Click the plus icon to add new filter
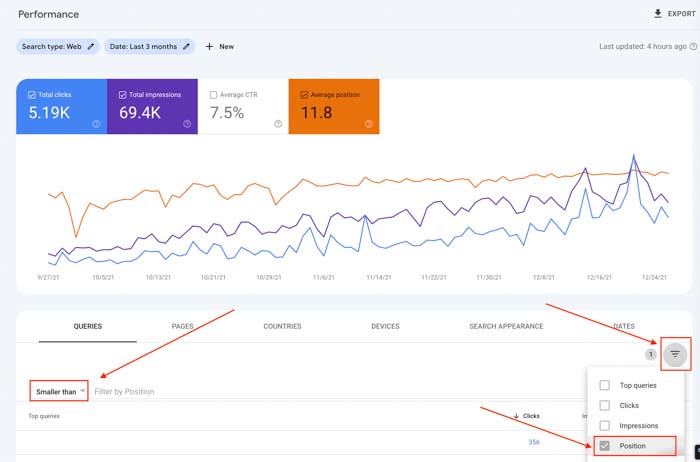This screenshot has height=462, width=700. [x=209, y=46]
